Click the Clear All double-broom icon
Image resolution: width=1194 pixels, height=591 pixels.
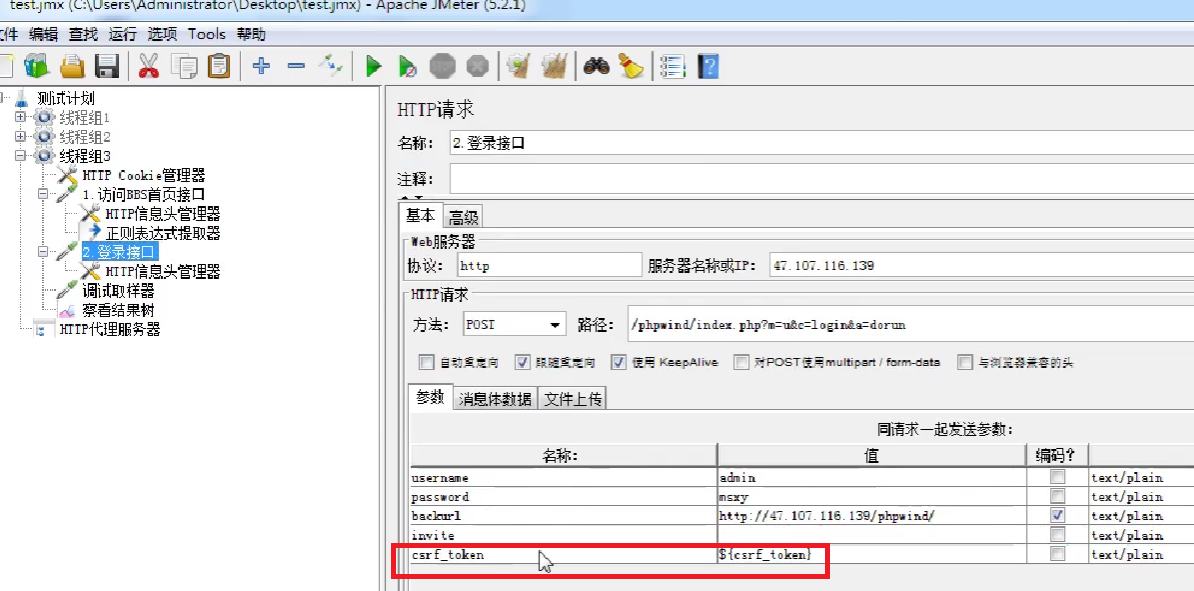pos(554,66)
